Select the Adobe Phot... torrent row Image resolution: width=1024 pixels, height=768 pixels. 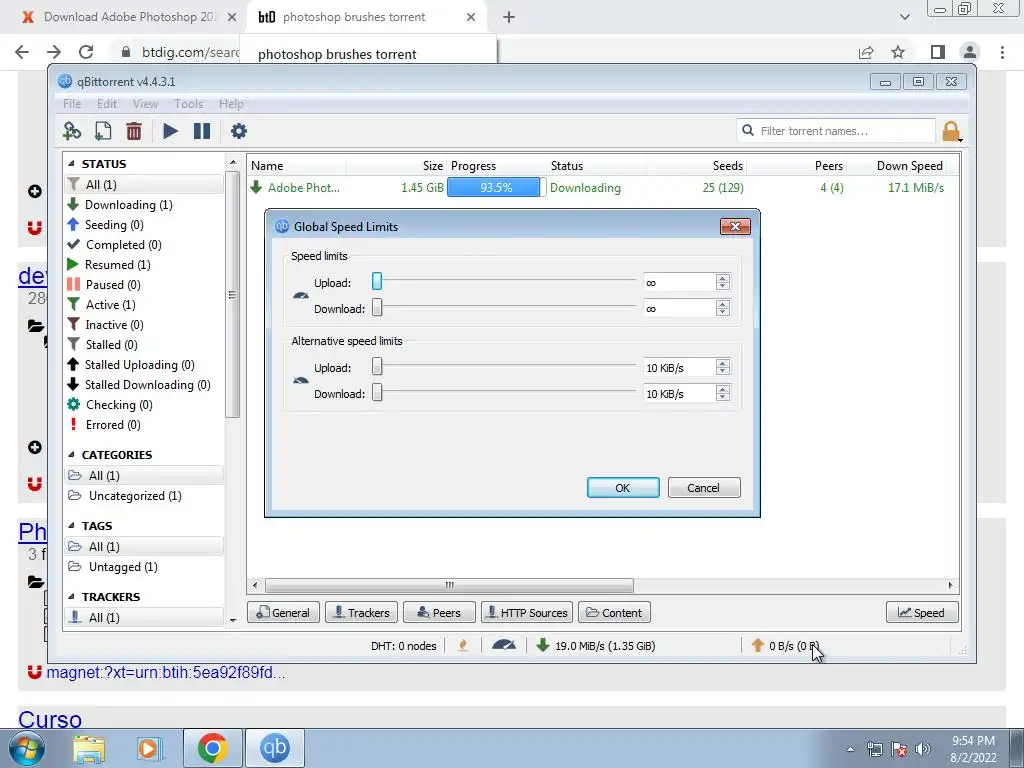click(602, 188)
